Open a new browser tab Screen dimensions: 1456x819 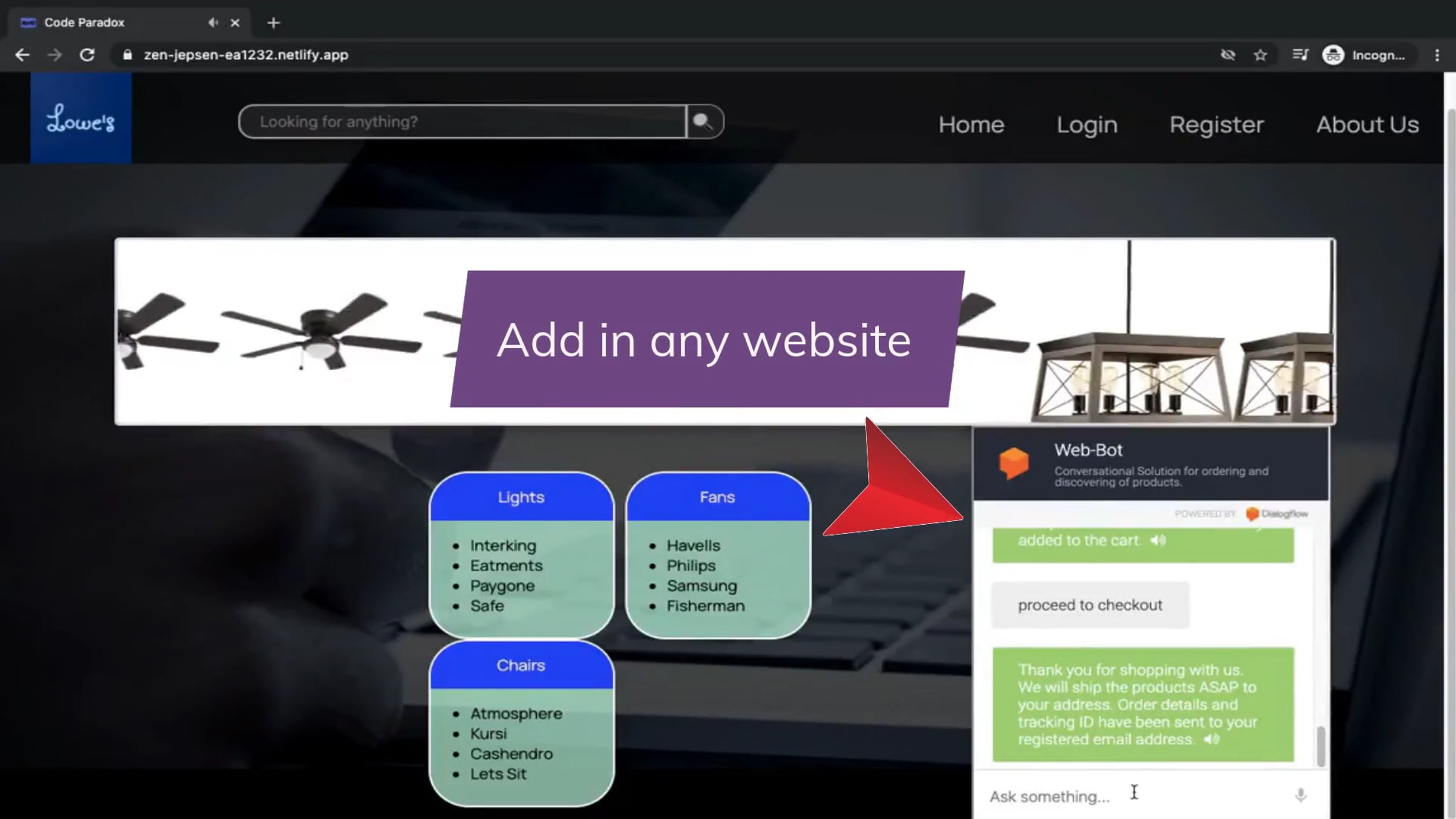(274, 22)
